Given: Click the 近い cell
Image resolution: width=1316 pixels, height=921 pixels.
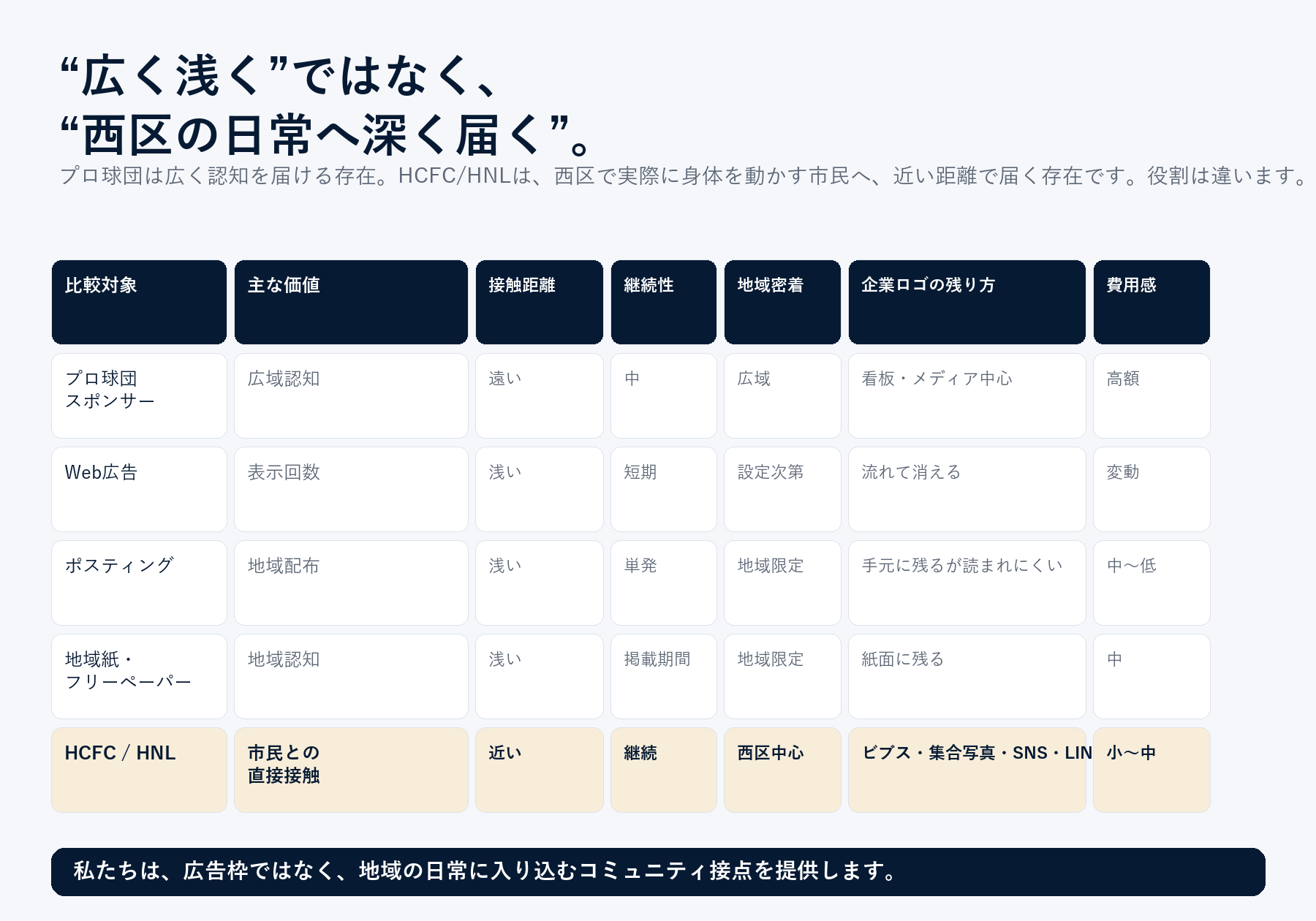Looking at the screenshot, I should (x=540, y=770).
